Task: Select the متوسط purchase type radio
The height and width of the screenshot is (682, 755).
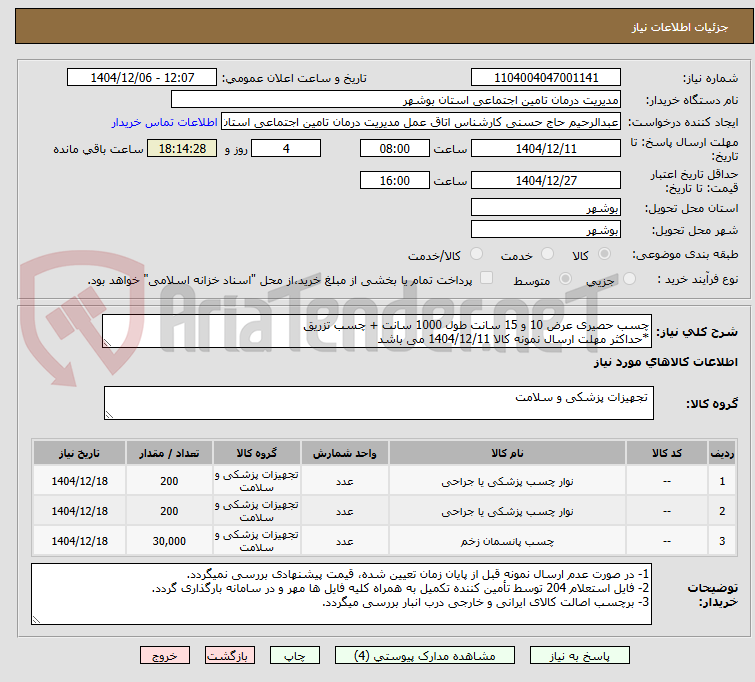Action: tap(565, 278)
